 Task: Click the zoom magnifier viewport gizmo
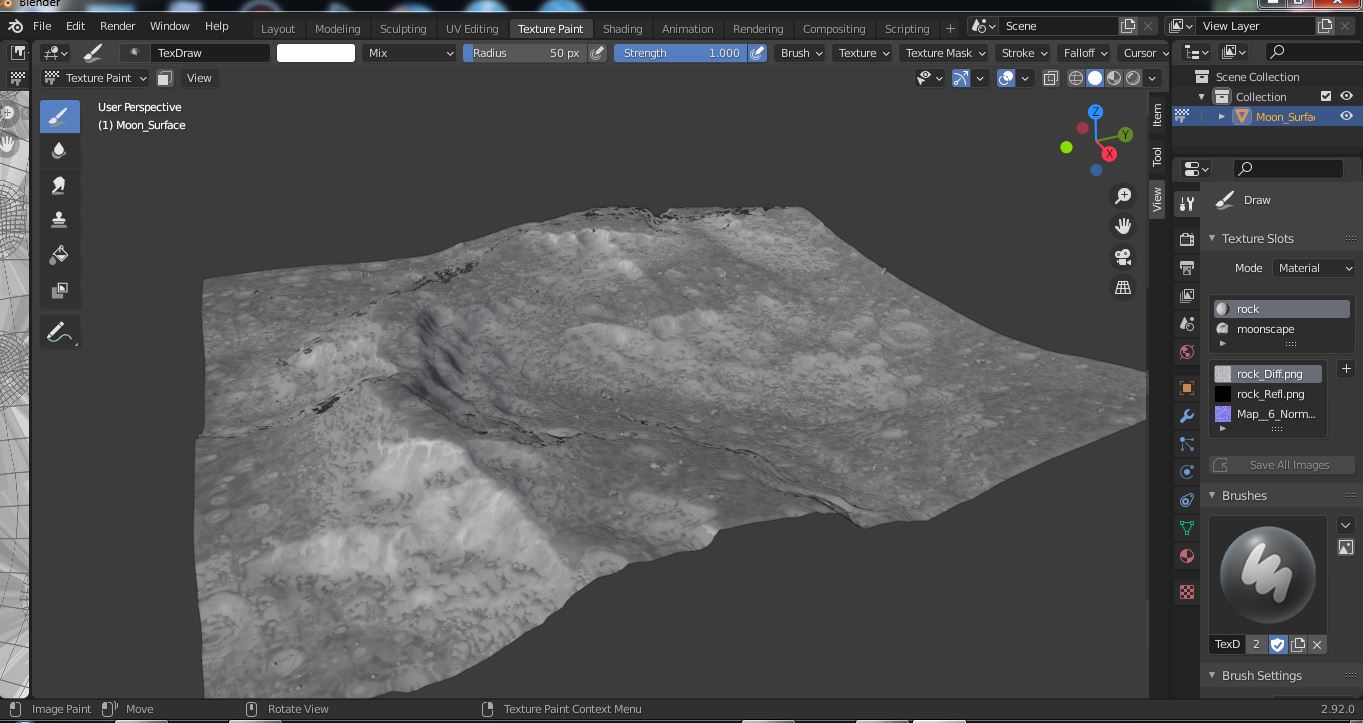tap(1123, 196)
